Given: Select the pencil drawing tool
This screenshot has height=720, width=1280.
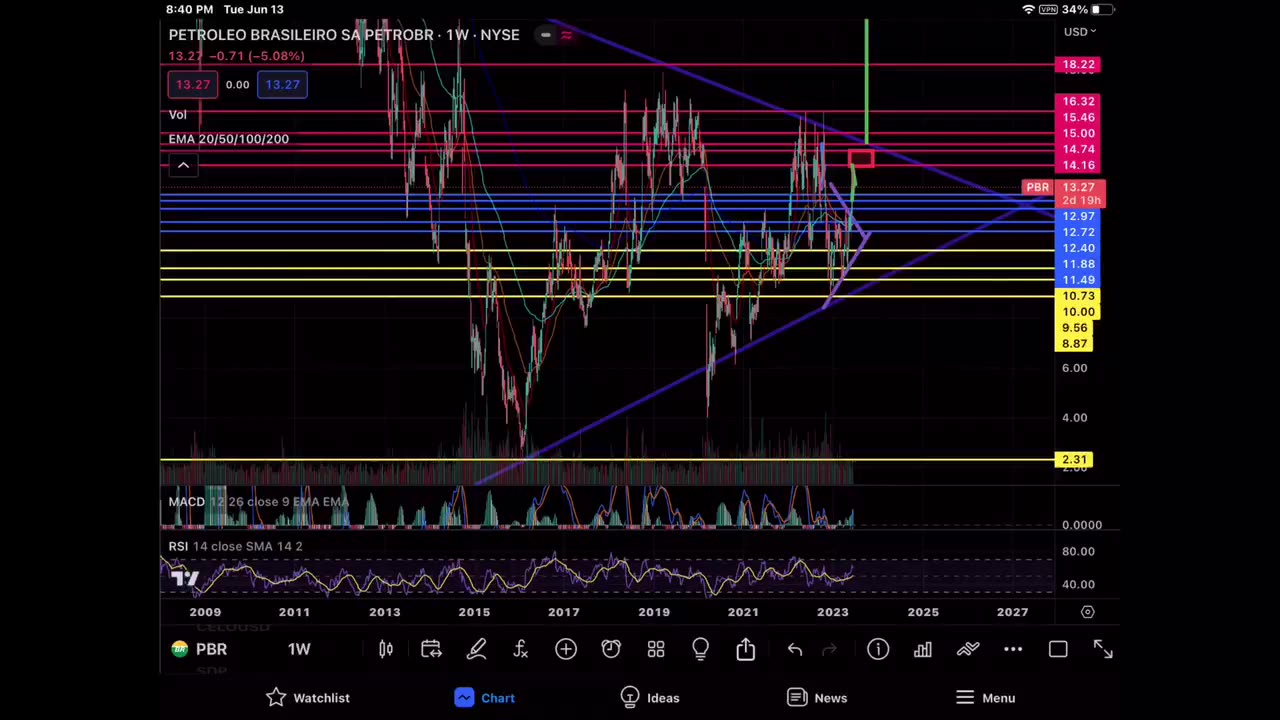Looking at the screenshot, I should tap(476, 650).
